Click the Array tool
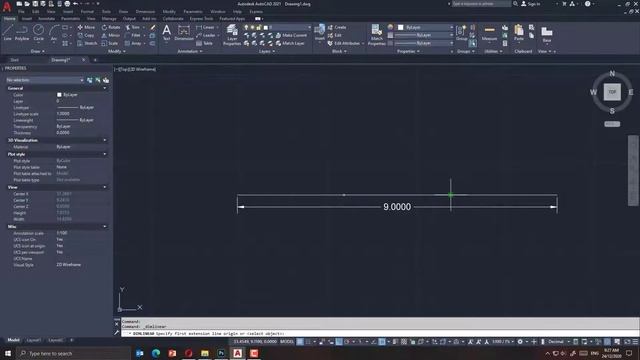The width and height of the screenshot is (640, 360). [x=133, y=43]
